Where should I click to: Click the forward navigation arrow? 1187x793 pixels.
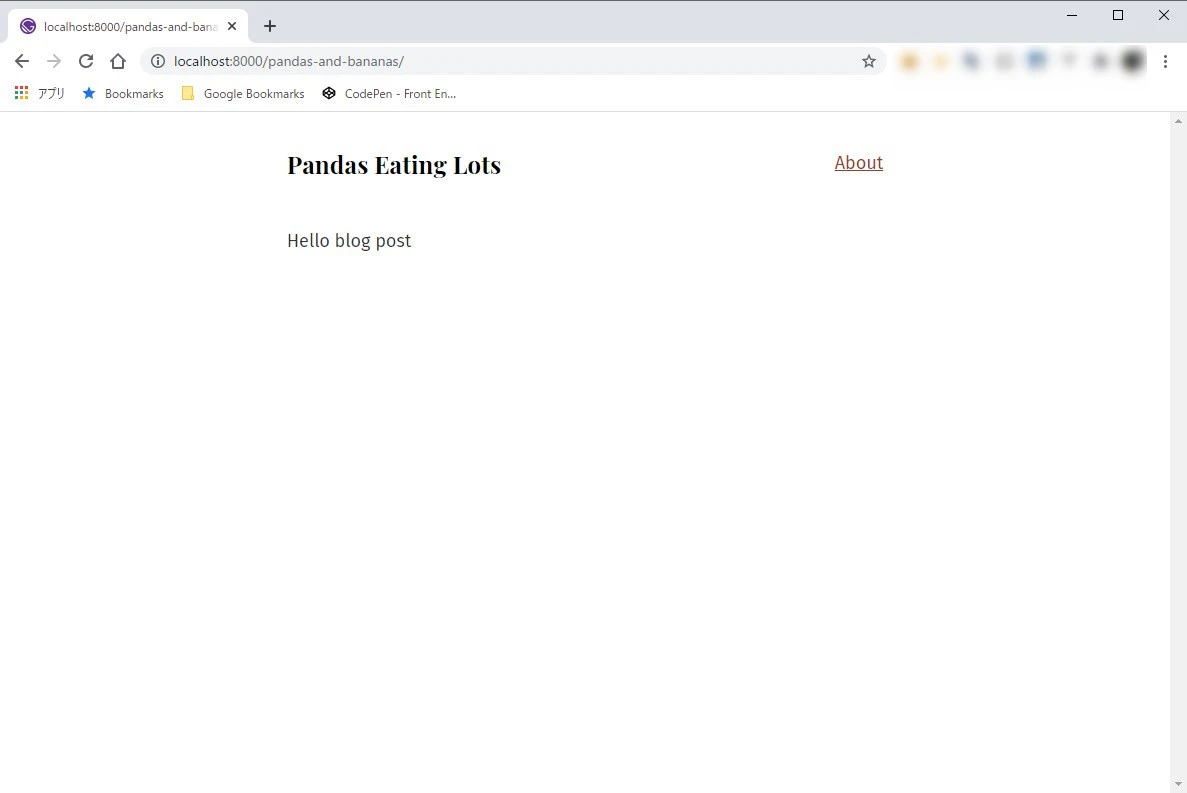(x=54, y=61)
